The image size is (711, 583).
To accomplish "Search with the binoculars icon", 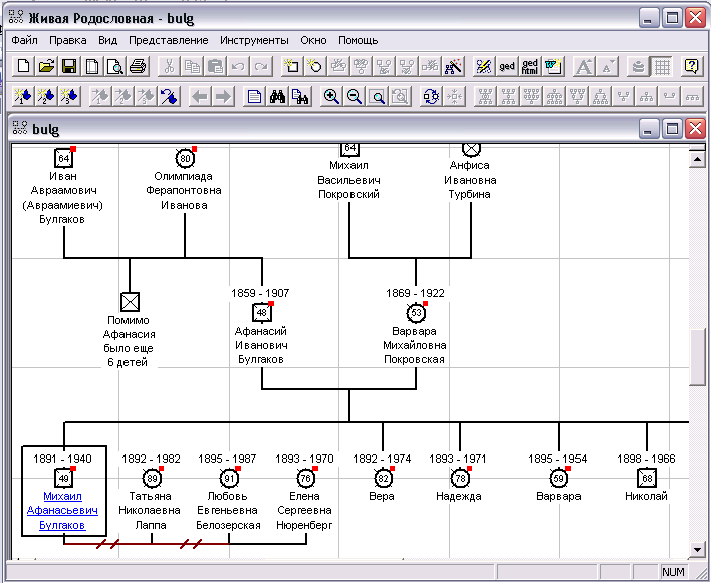I will coord(277,97).
